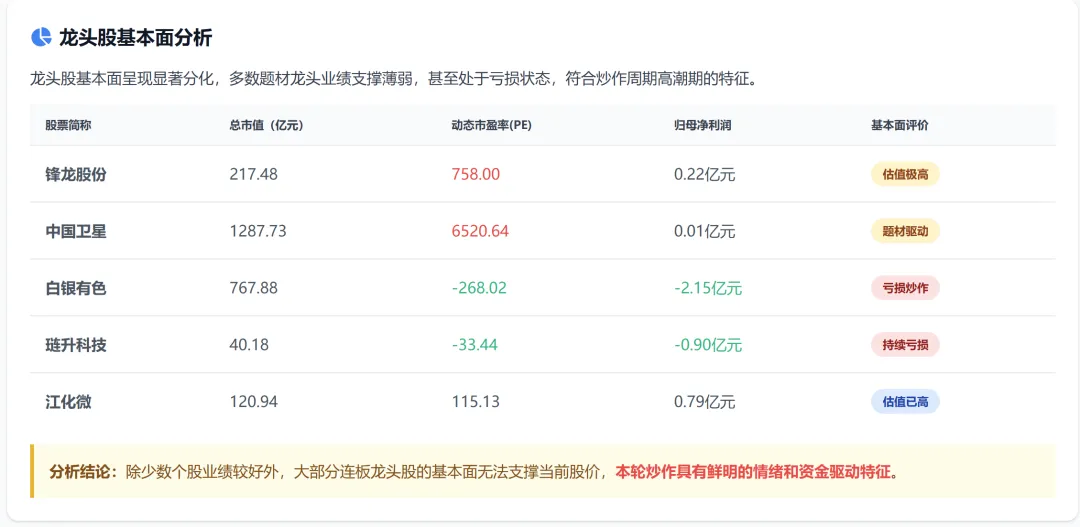Click net profit 0.79亿元

coord(705,402)
